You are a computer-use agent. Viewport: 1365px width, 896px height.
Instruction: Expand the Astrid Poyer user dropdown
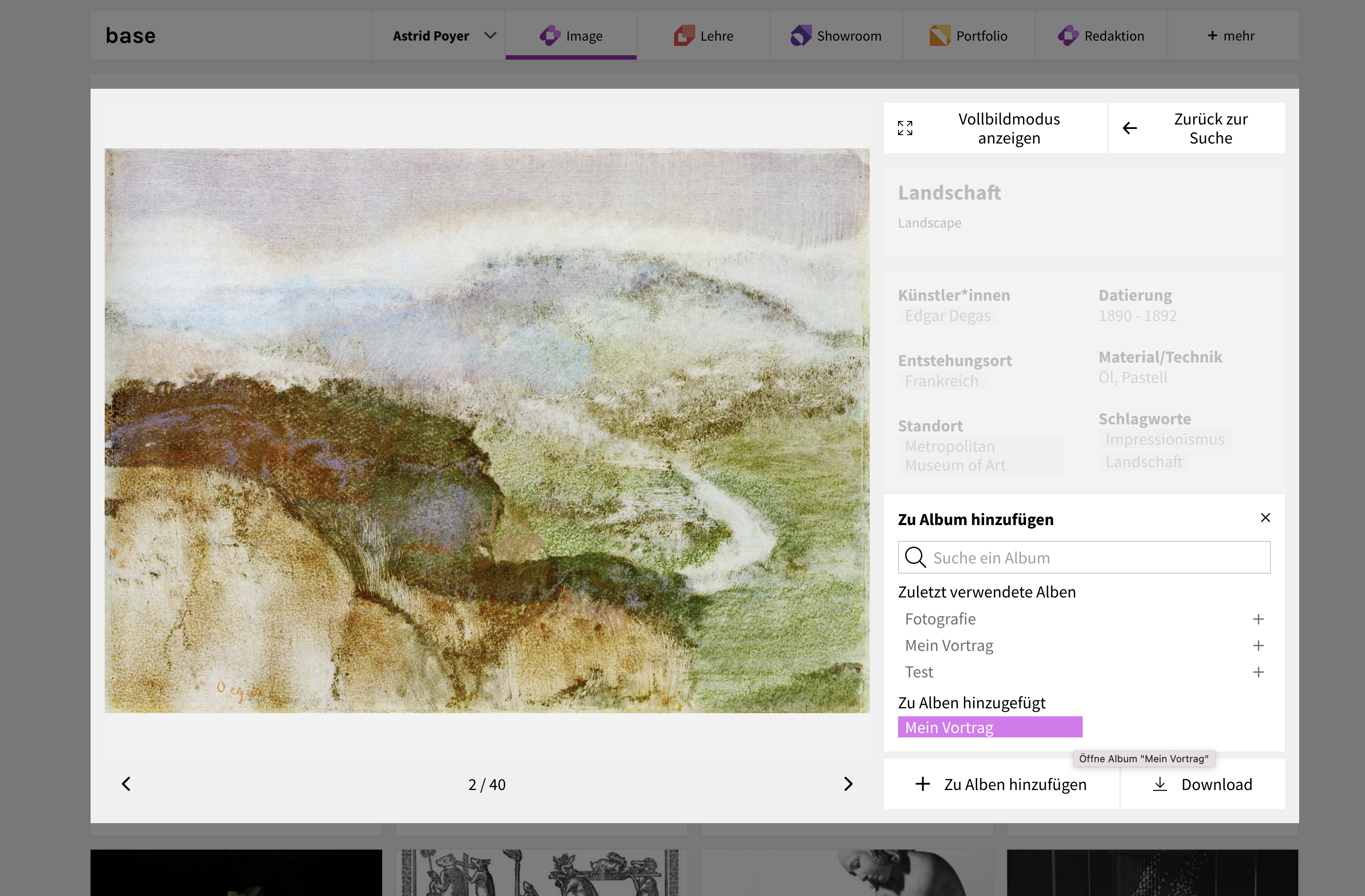point(439,35)
